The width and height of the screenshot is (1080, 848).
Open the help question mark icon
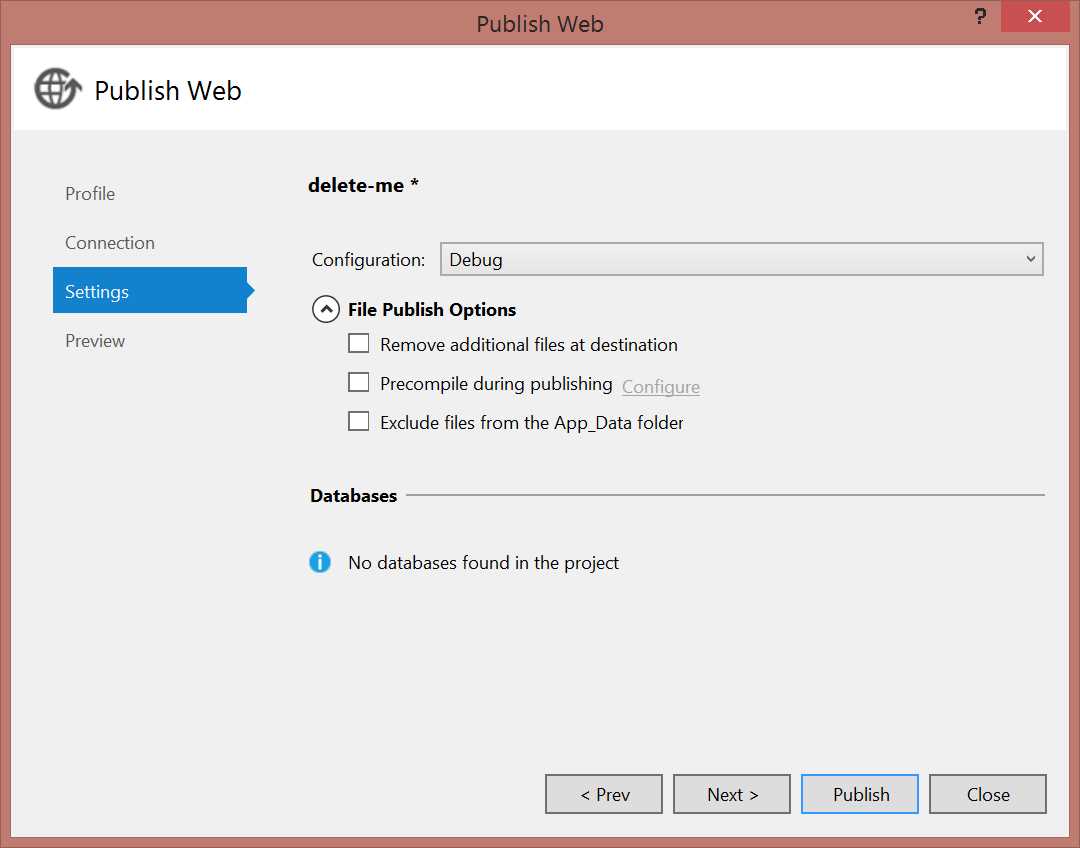978,17
